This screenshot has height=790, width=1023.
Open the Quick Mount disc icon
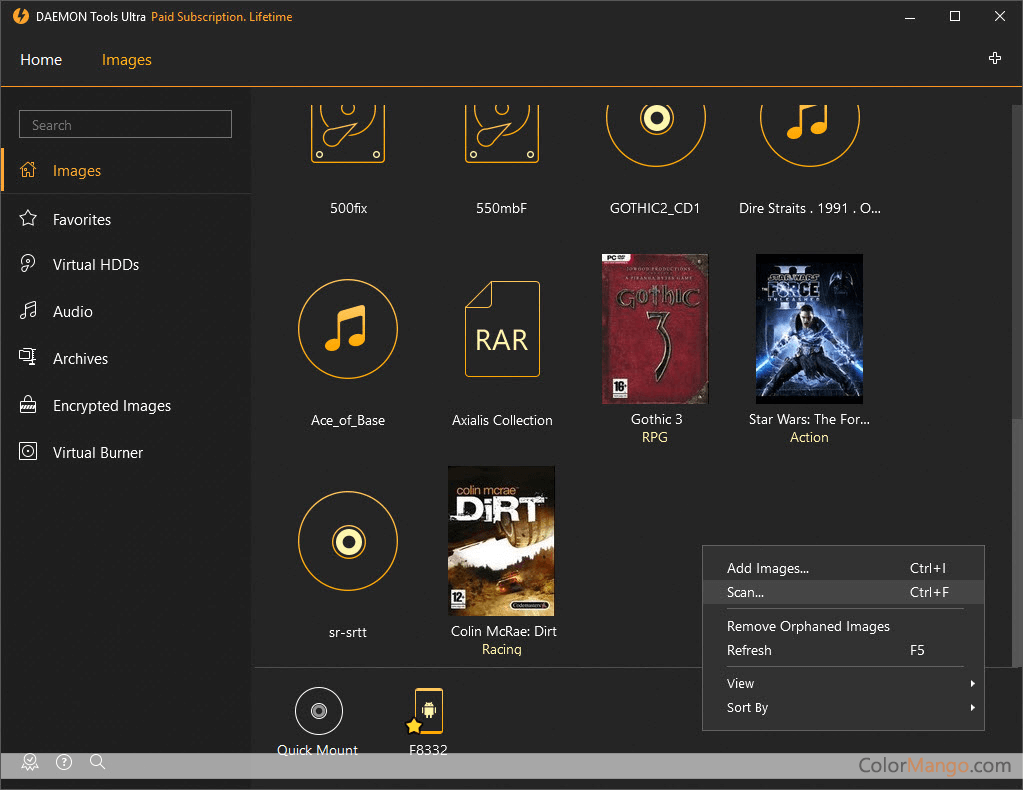point(318,711)
